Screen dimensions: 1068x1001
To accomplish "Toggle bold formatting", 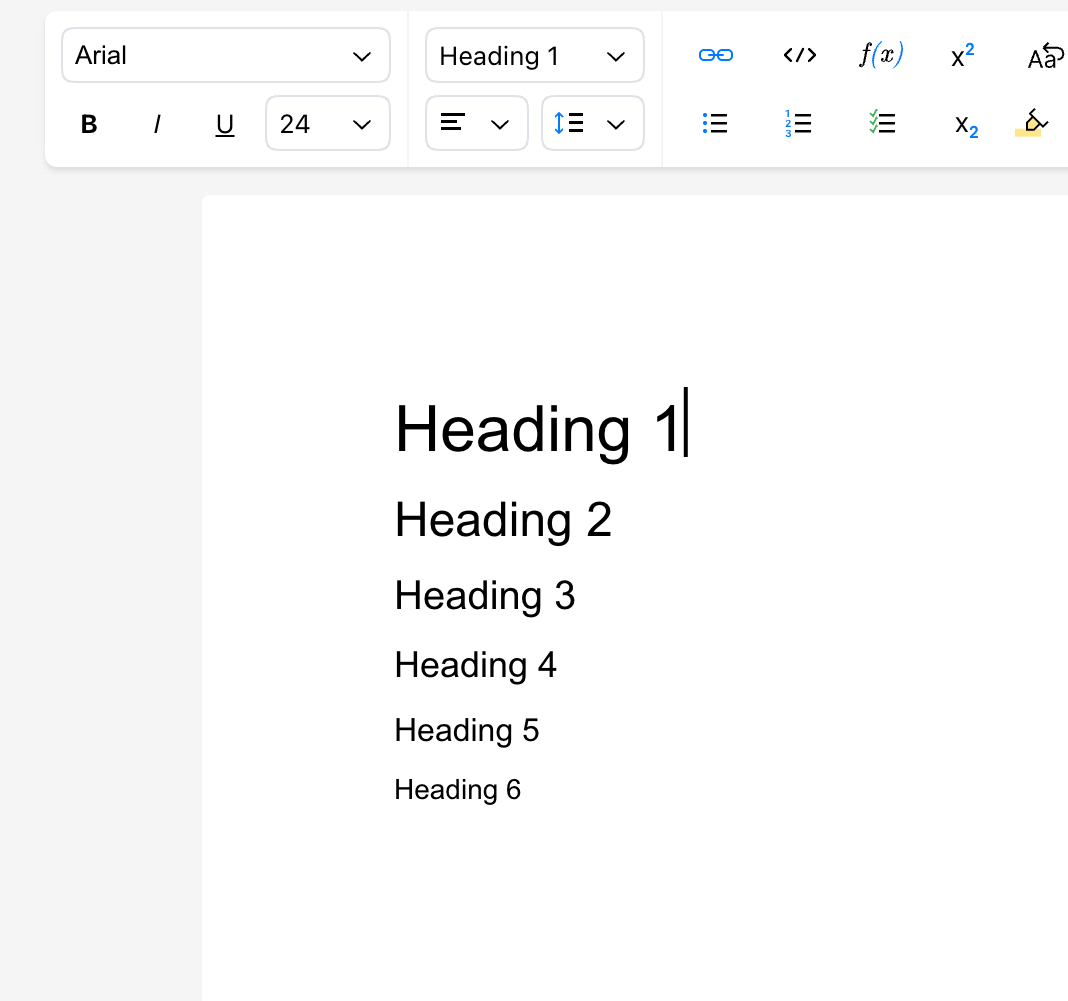I will point(89,124).
